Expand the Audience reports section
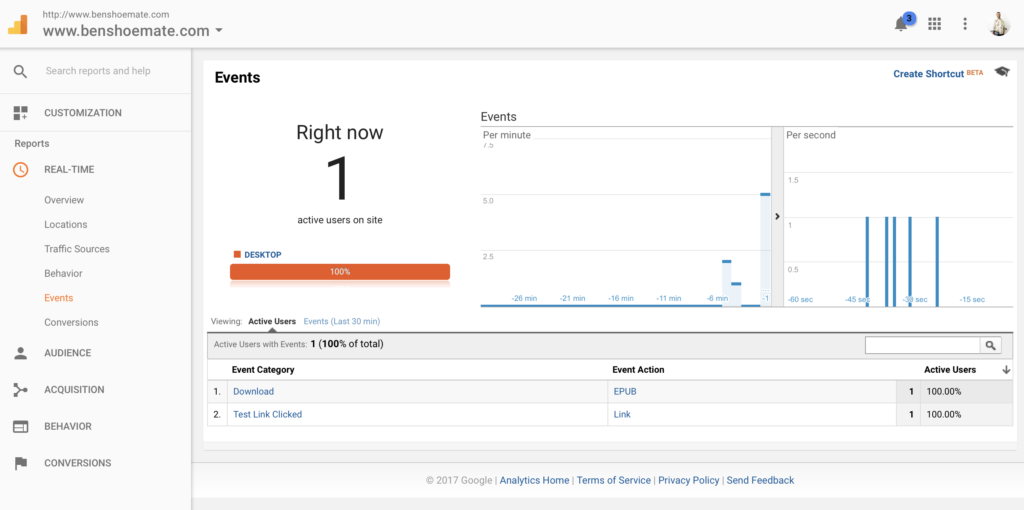Screen dimensions: 1024x510 (x=67, y=353)
